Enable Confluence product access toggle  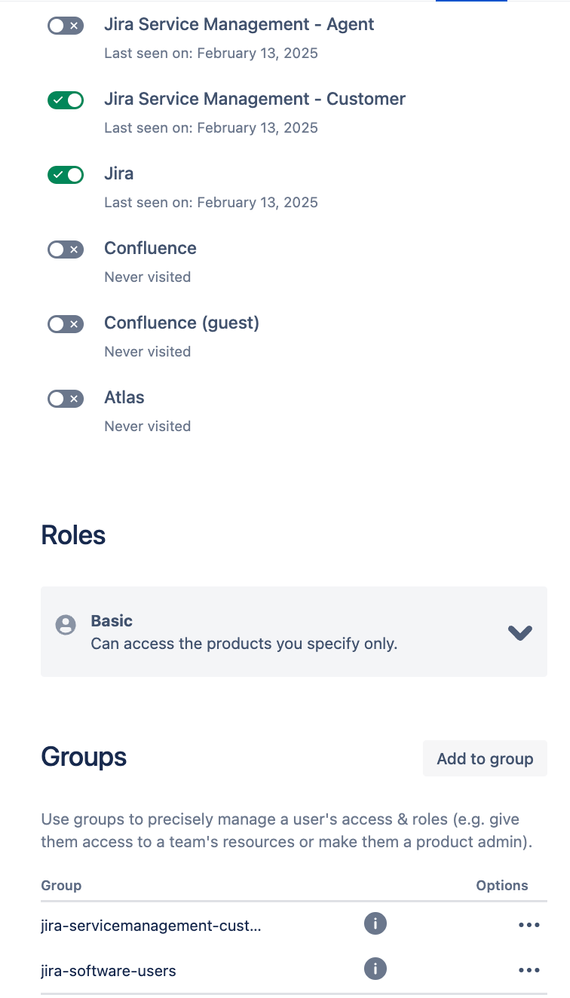66,250
